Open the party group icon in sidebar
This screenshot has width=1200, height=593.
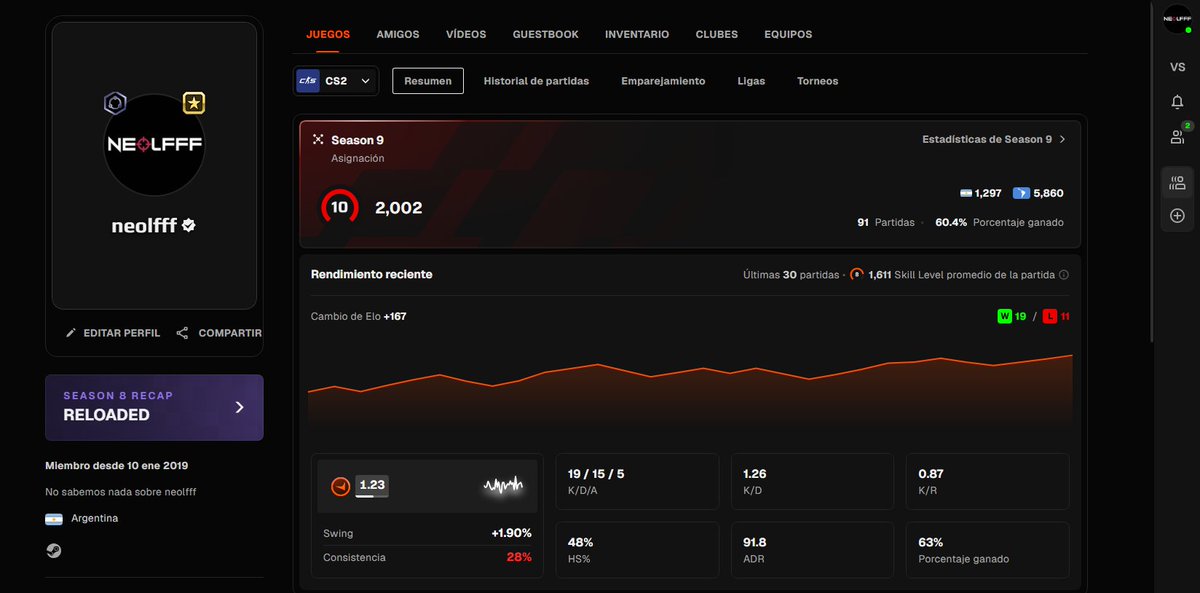click(1177, 183)
